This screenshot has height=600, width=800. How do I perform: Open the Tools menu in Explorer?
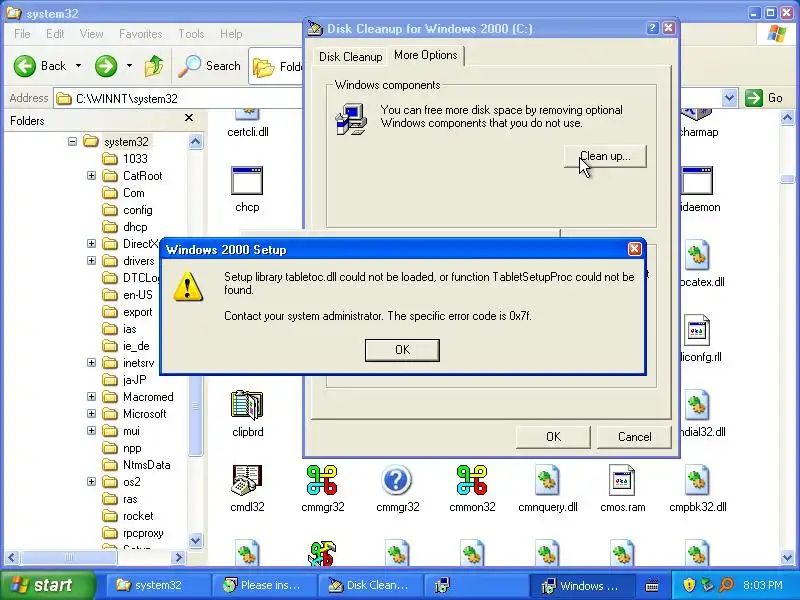click(191, 34)
